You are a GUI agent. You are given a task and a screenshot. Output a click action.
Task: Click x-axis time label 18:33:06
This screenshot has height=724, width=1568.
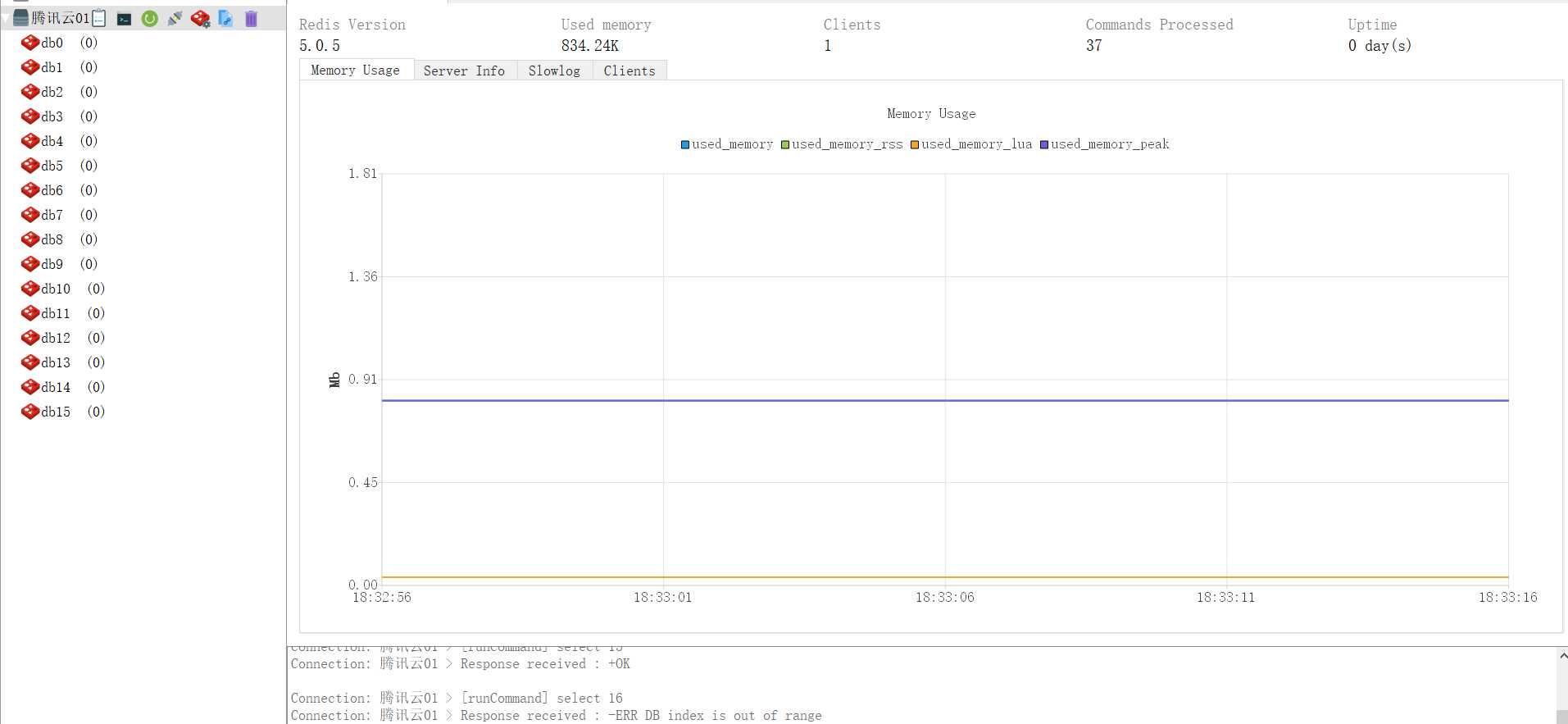click(945, 598)
